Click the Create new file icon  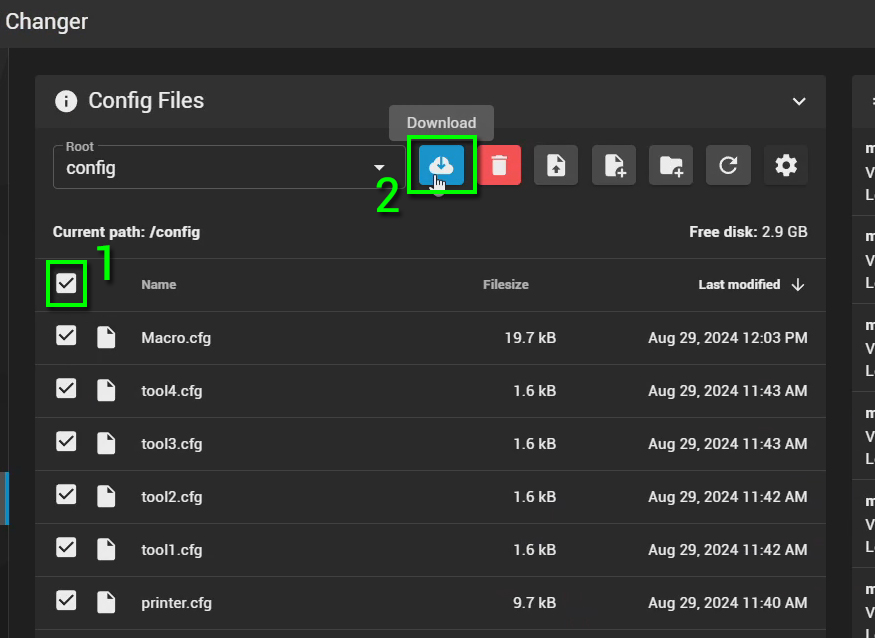[x=614, y=166]
